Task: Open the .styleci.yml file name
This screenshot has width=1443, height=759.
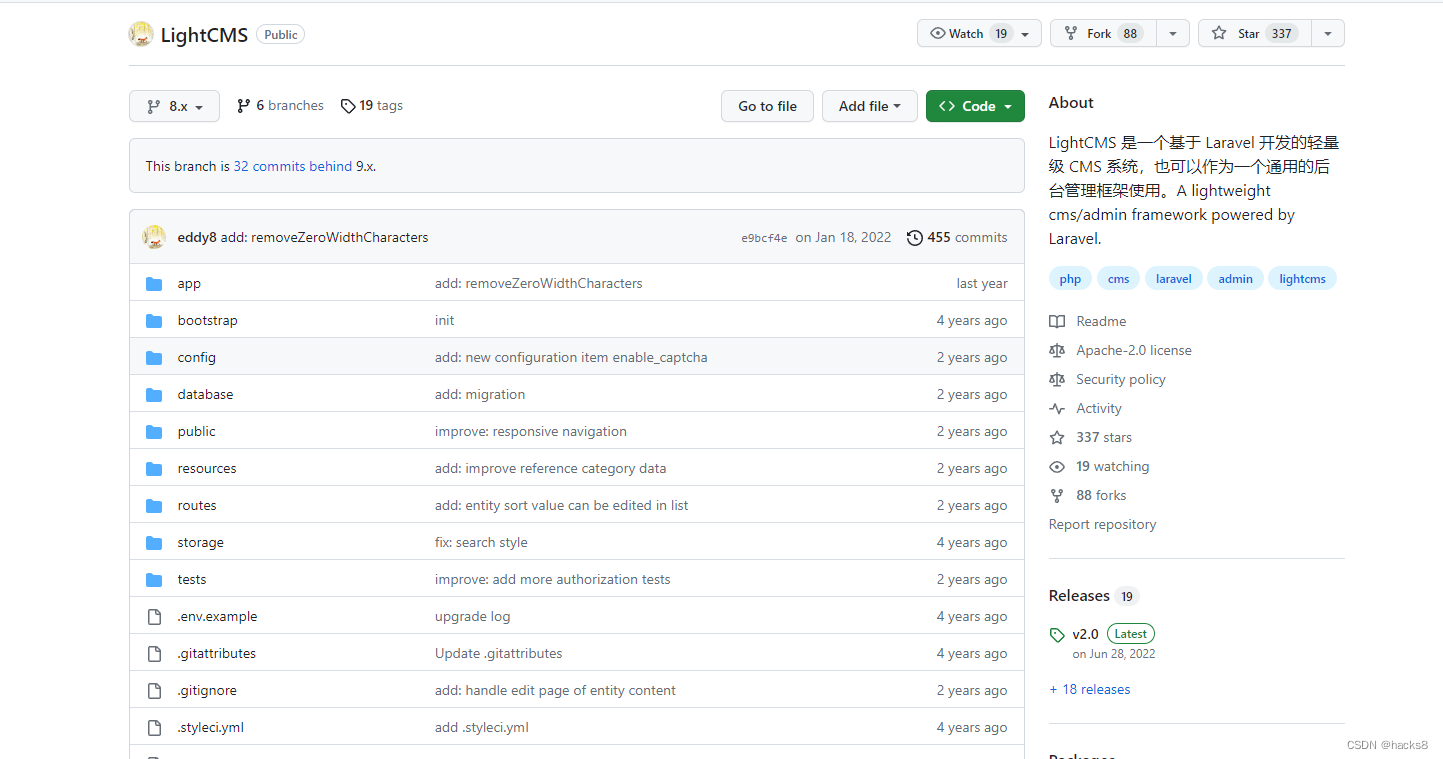Action: [211, 727]
